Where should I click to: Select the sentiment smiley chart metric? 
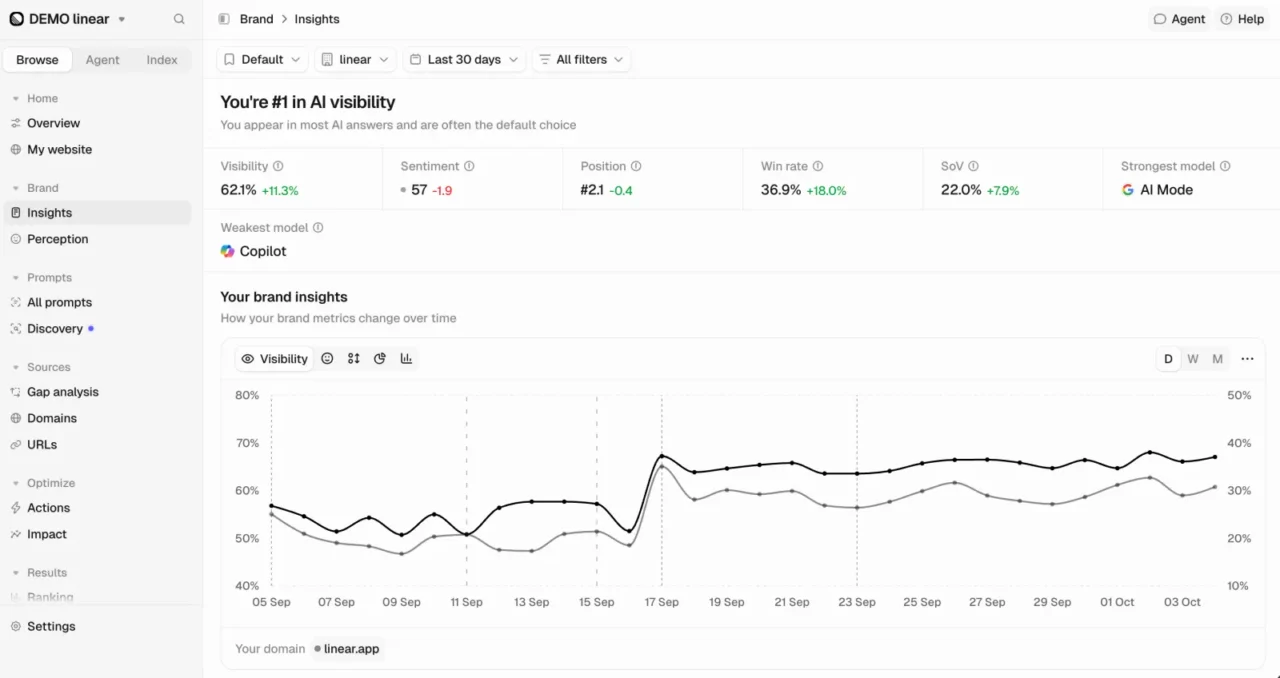point(327,359)
